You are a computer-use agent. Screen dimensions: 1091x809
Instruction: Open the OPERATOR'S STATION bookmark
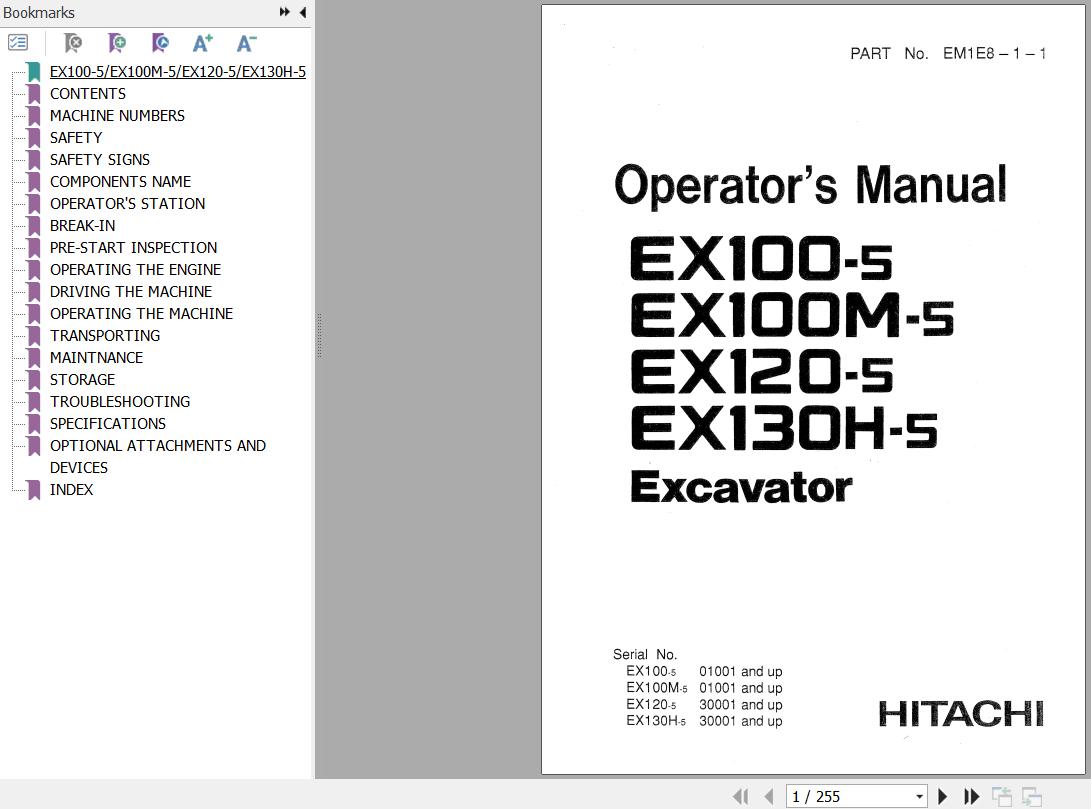click(127, 203)
